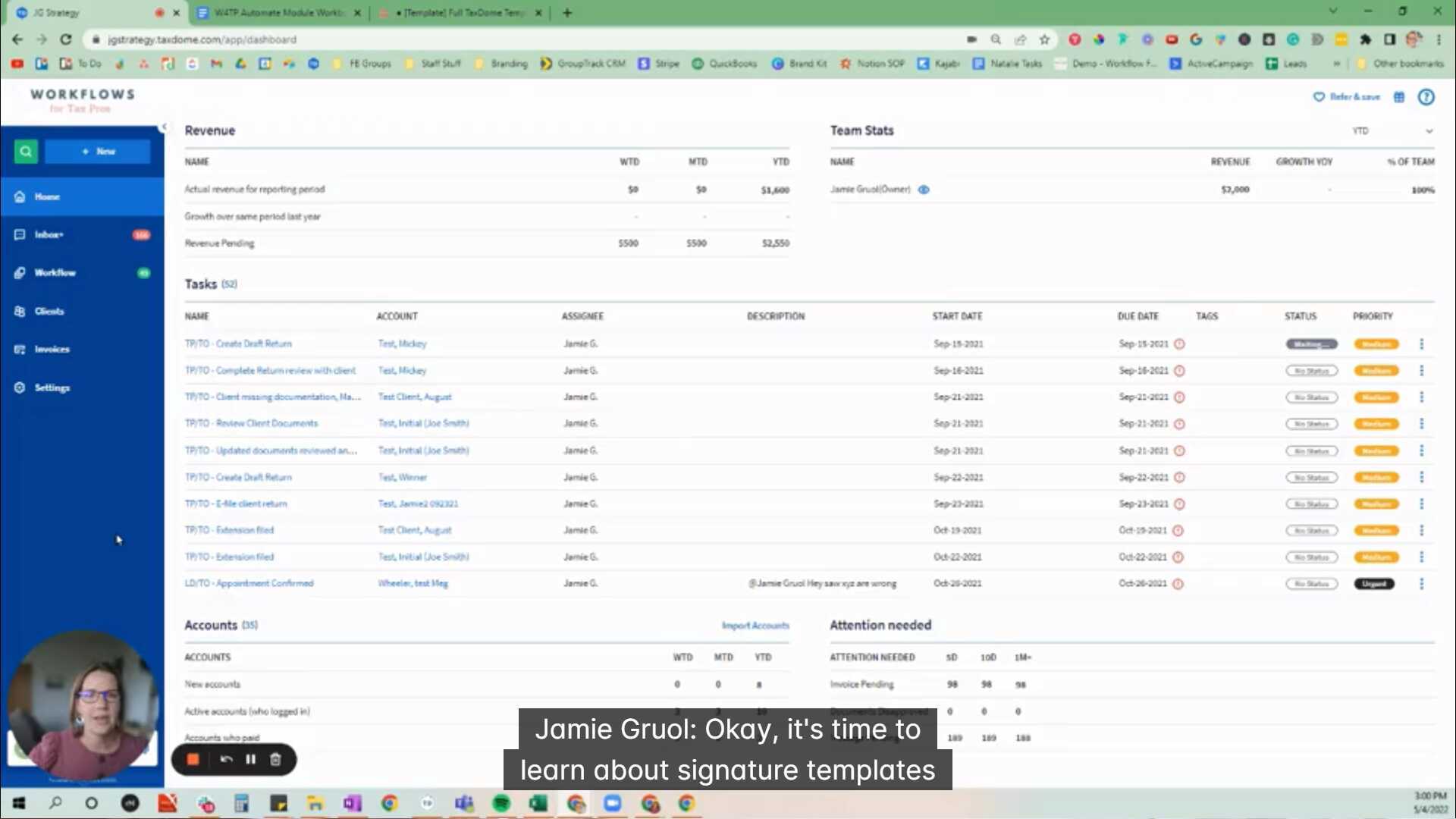Click the Import Accounts link

755,626
